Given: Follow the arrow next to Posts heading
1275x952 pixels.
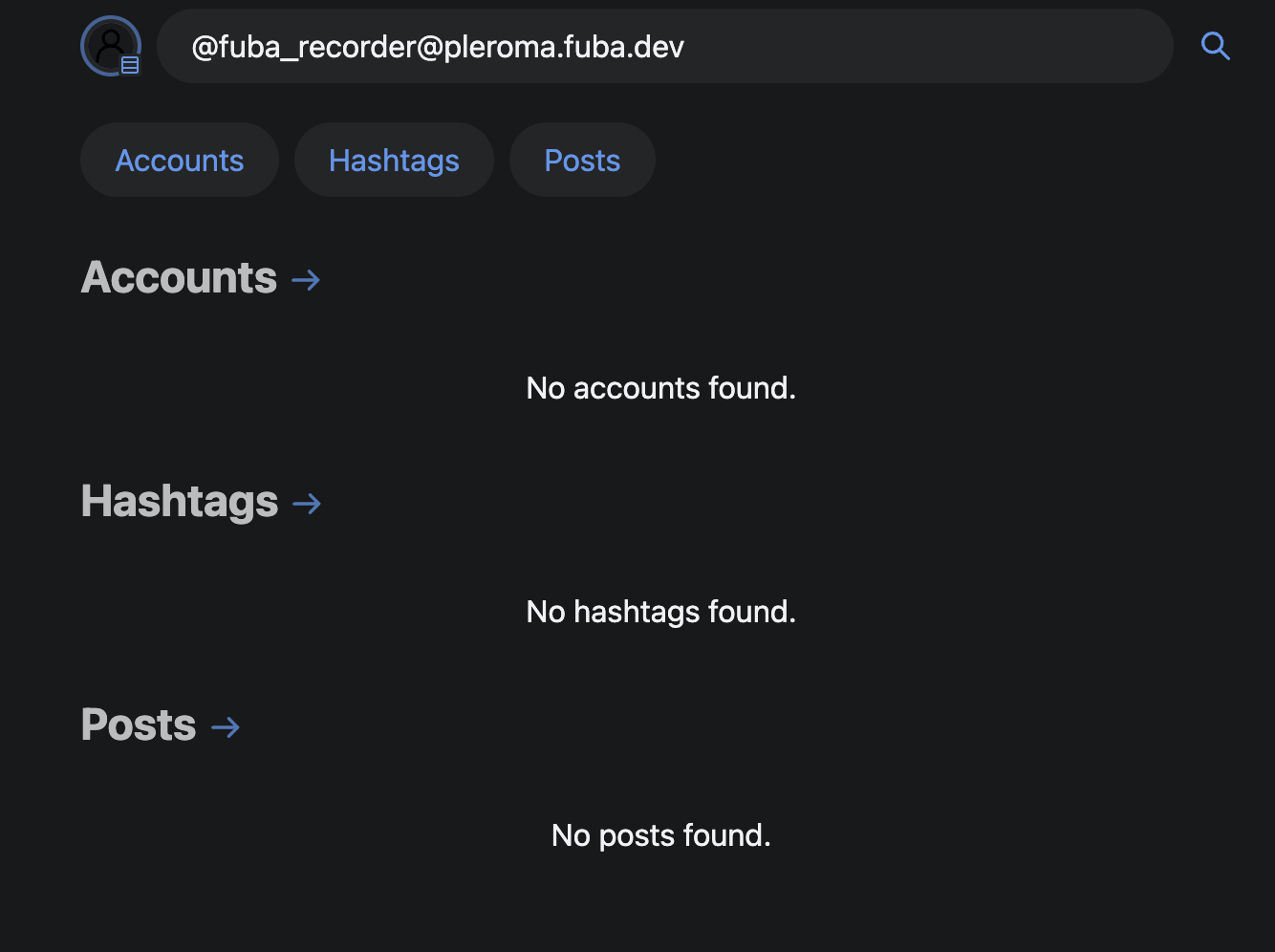Looking at the screenshot, I should [x=226, y=727].
